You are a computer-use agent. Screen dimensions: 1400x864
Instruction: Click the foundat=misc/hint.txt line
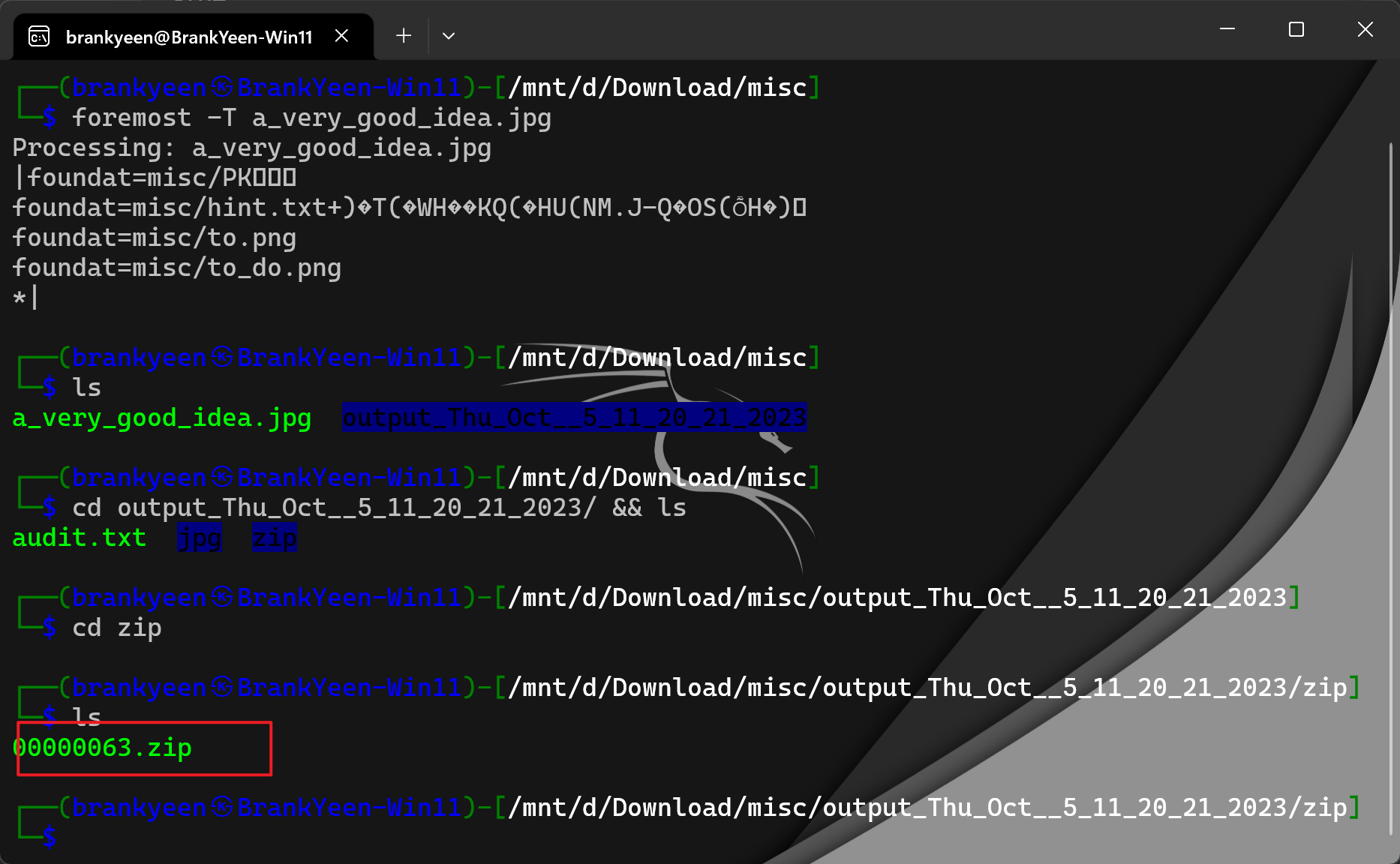(x=410, y=208)
